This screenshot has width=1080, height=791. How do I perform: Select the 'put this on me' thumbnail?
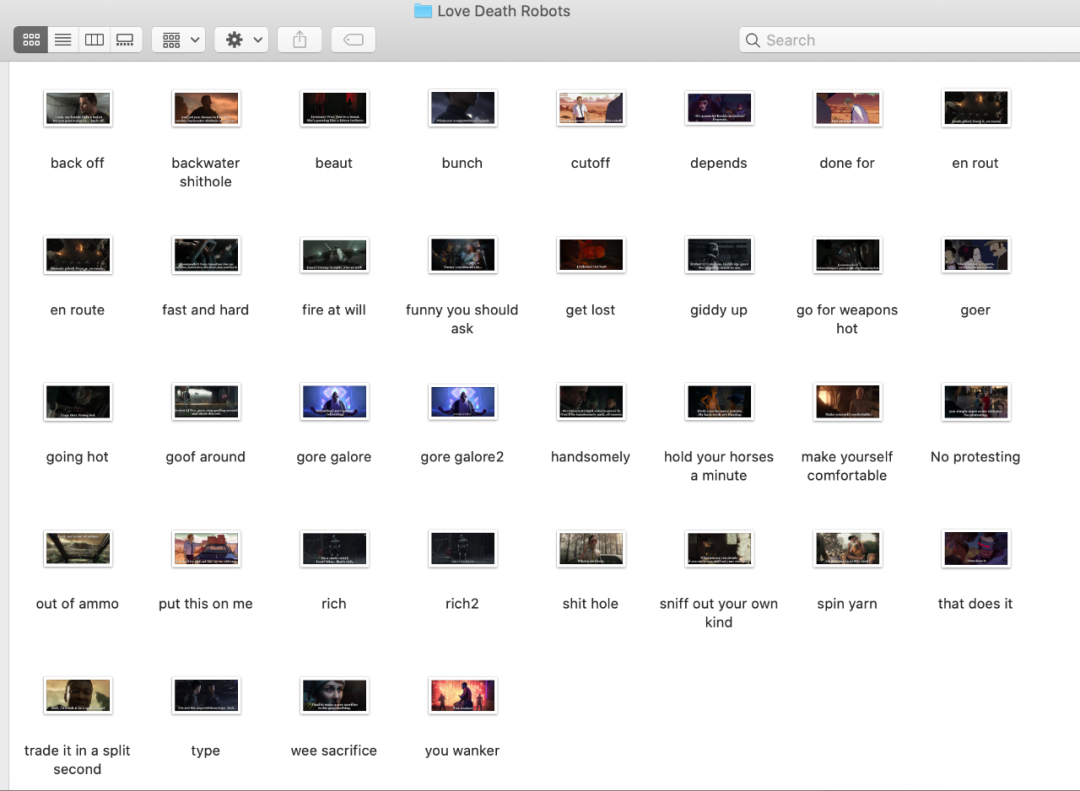point(206,549)
